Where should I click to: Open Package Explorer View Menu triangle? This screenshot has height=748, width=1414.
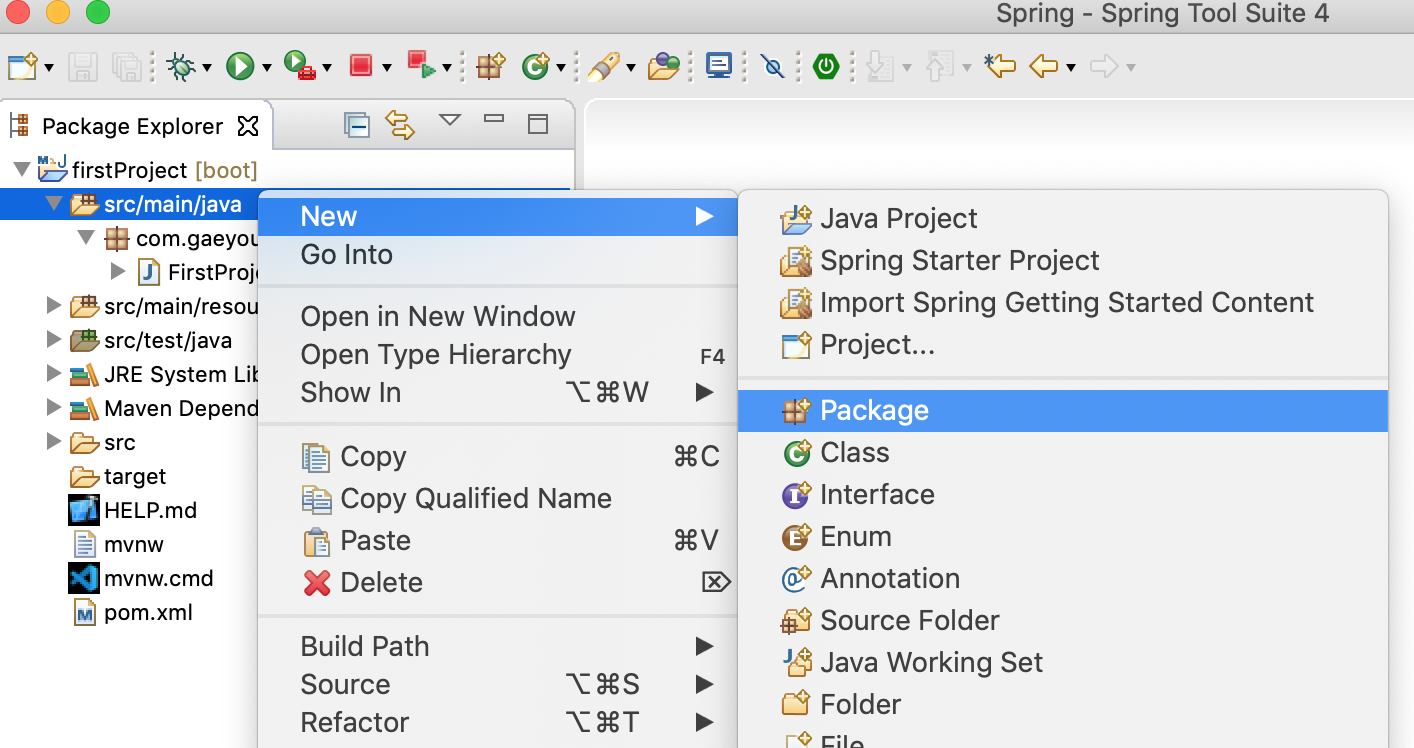[x=450, y=121]
